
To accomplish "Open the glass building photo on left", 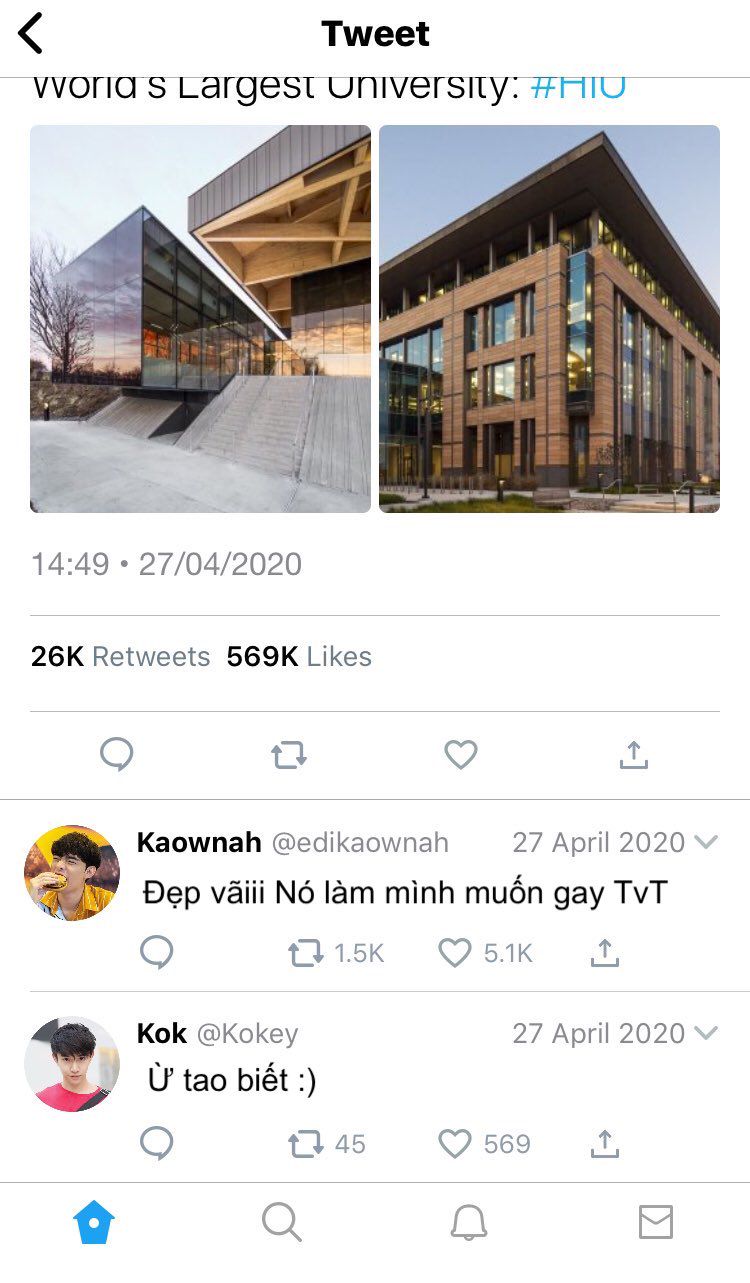I will point(200,319).
